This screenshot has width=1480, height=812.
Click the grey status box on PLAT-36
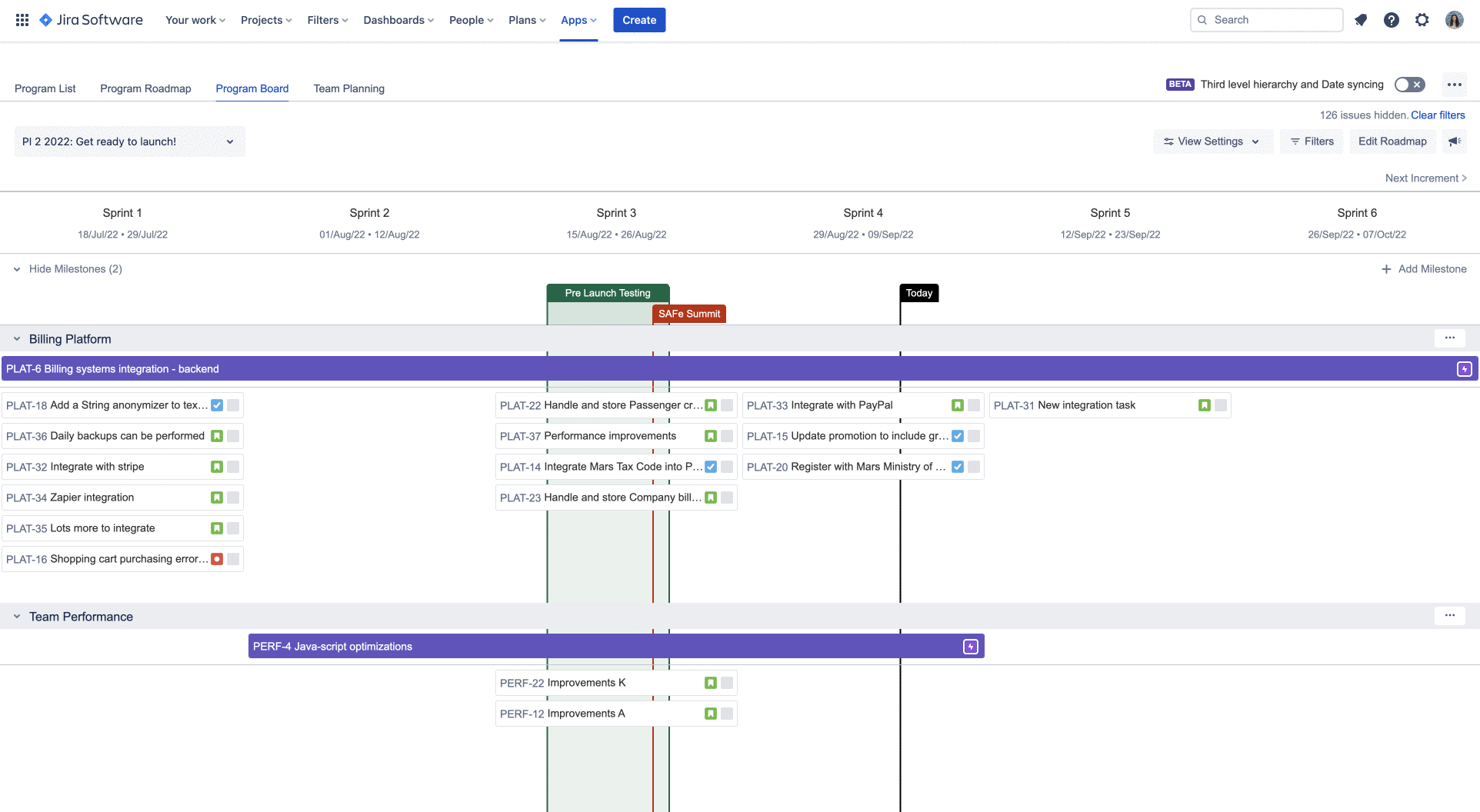[233, 436]
